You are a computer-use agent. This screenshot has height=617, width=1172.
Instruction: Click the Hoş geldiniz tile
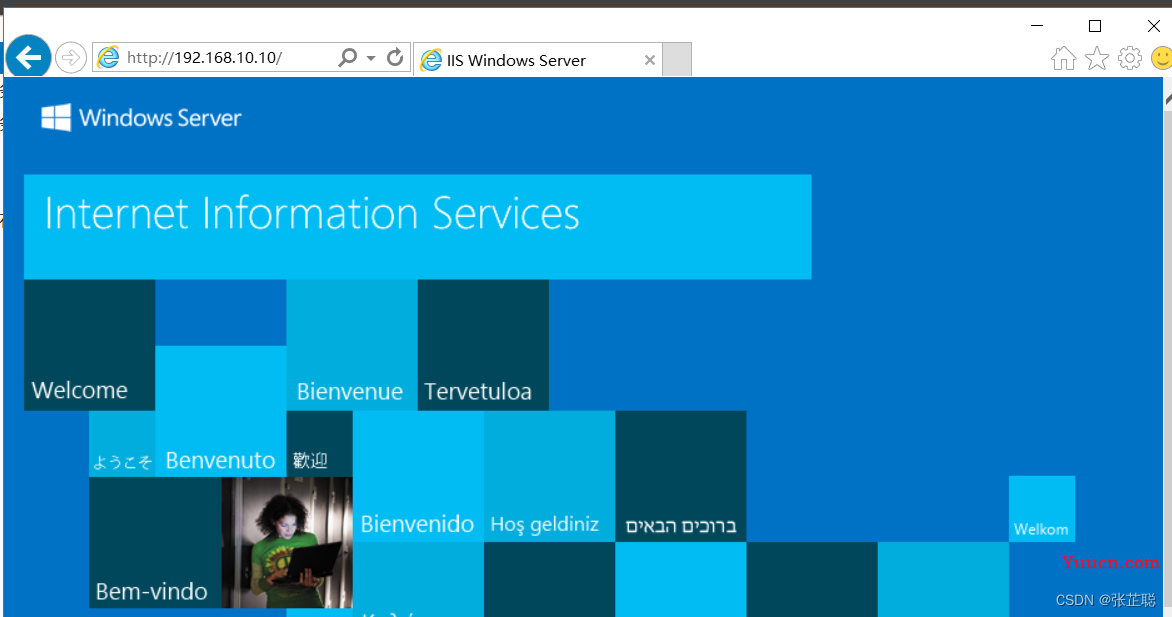(x=549, y=476)
